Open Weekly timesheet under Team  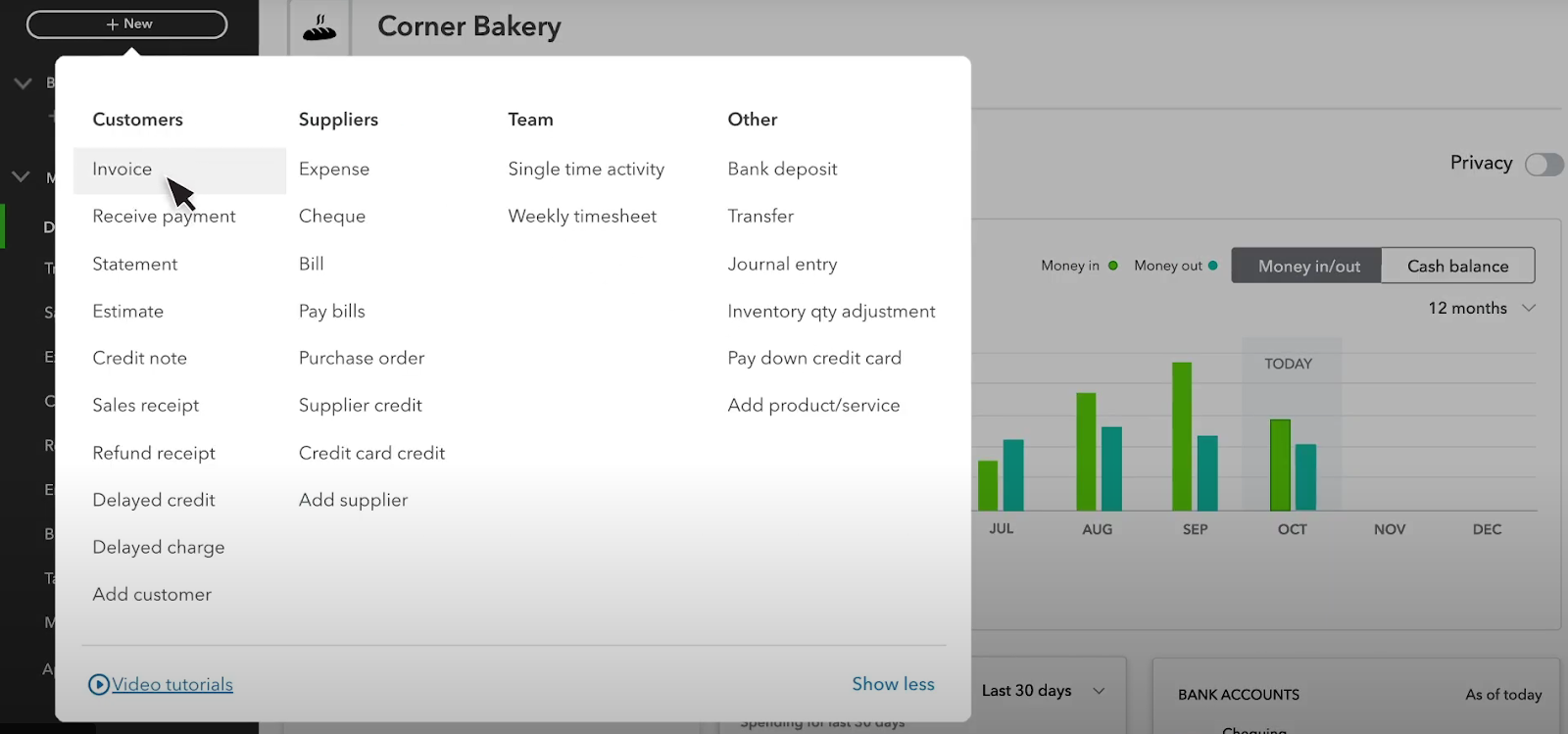582,216
